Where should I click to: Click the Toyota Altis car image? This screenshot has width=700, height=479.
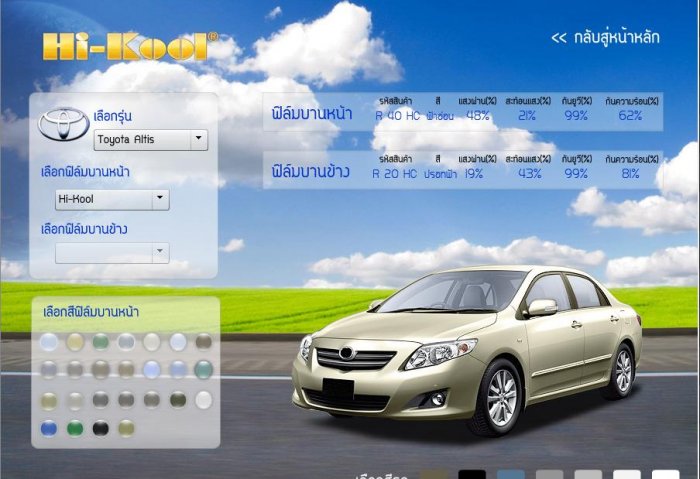[467, 350]
